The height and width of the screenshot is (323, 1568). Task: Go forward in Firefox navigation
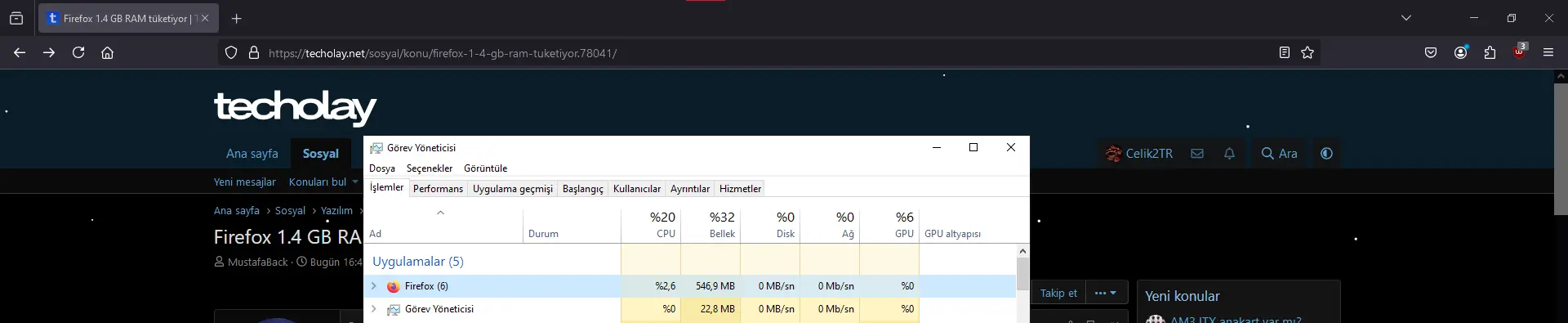pos(49,52)
